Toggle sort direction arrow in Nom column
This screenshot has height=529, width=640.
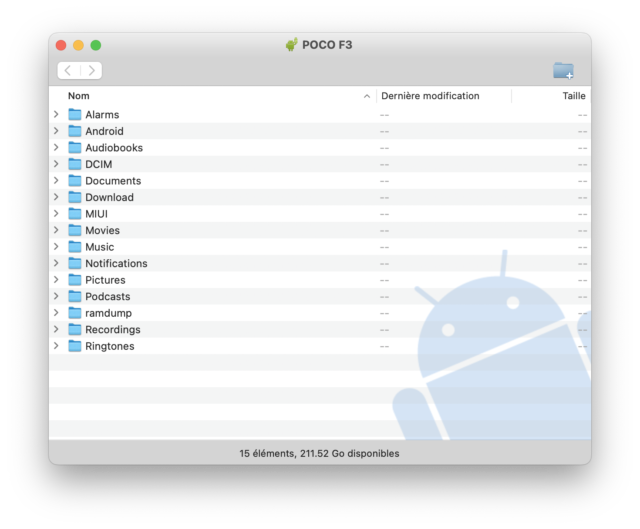(x=367, y=96)
